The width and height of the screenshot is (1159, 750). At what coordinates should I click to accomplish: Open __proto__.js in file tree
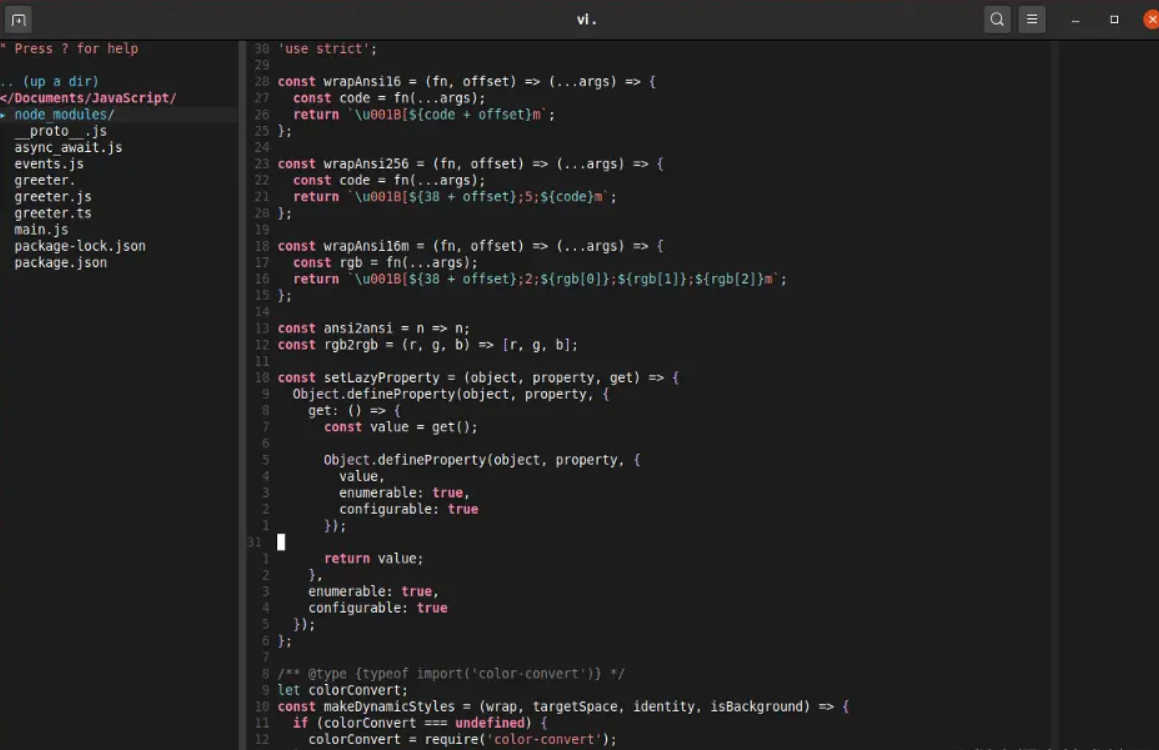coord(61,131)
